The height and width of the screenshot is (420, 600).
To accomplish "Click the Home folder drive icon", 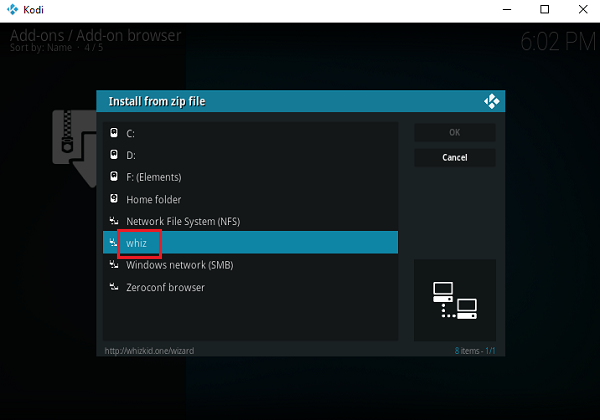I will pyautogui.click(x=114, y=199).
